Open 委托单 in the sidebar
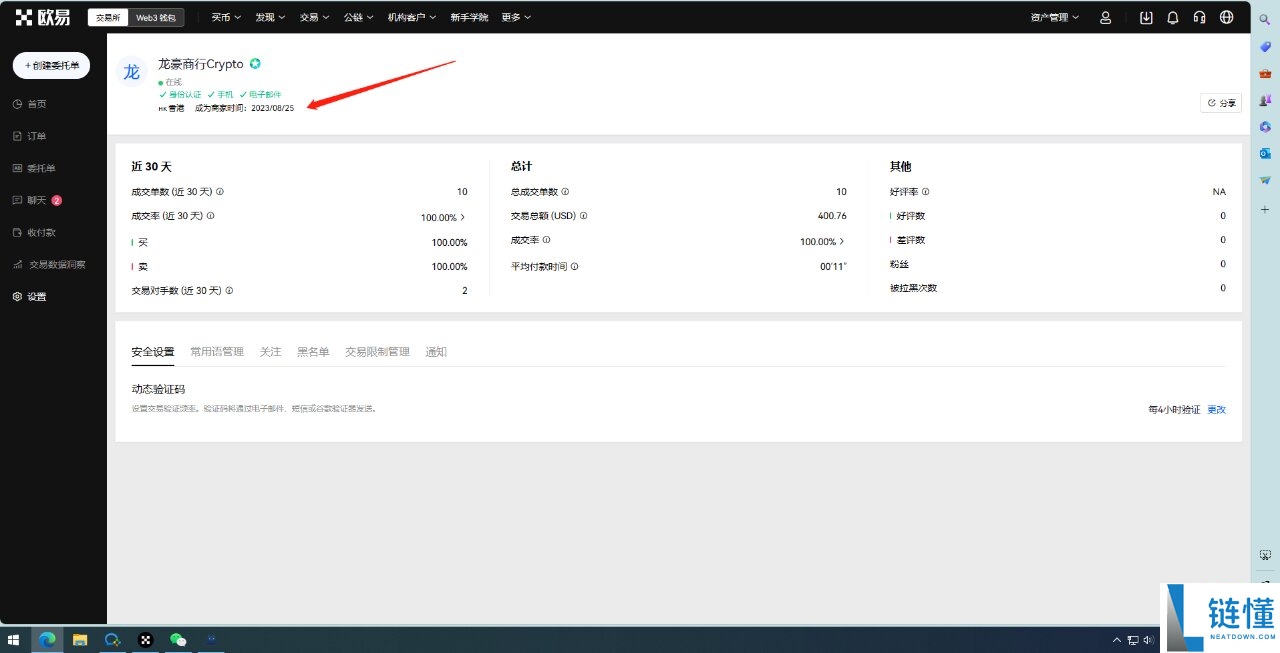This screenshot has height=653, width=1280. [34, 168]
